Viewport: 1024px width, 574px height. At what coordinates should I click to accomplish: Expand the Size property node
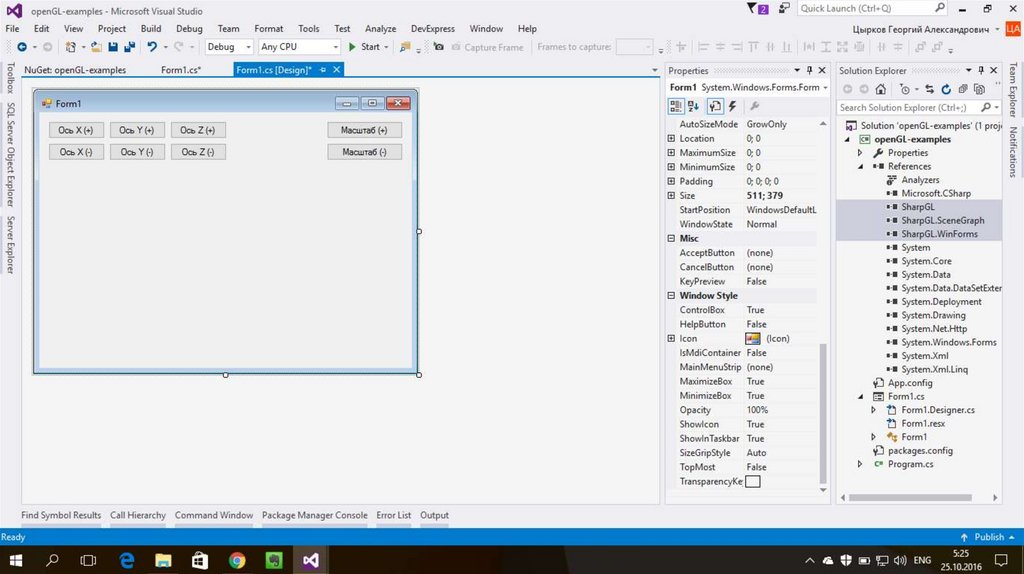(671, 196)
